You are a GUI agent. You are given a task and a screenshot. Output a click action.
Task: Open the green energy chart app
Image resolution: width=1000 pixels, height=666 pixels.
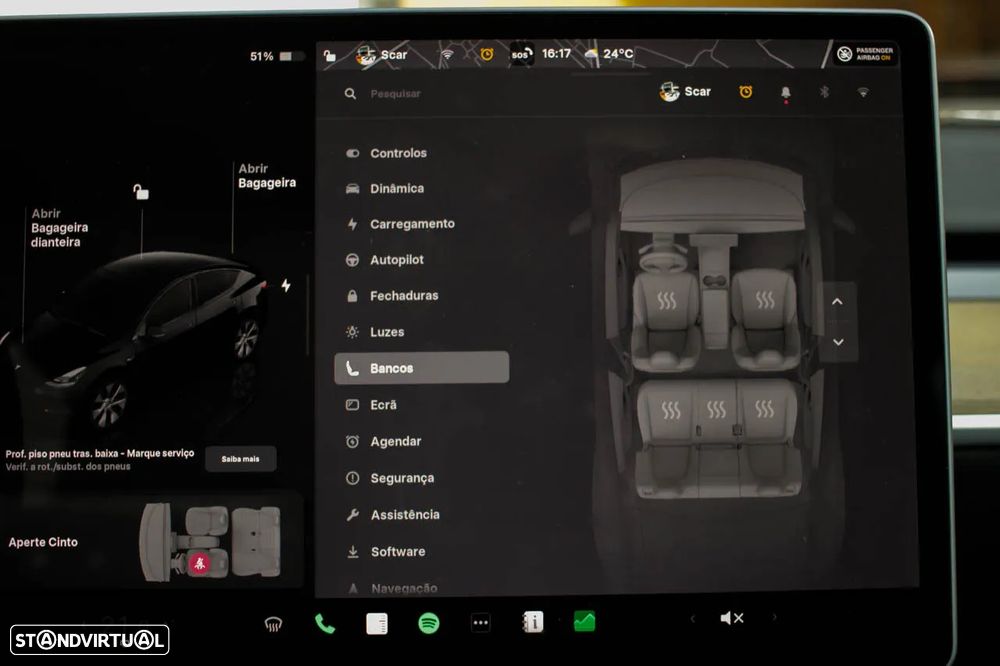584,621
